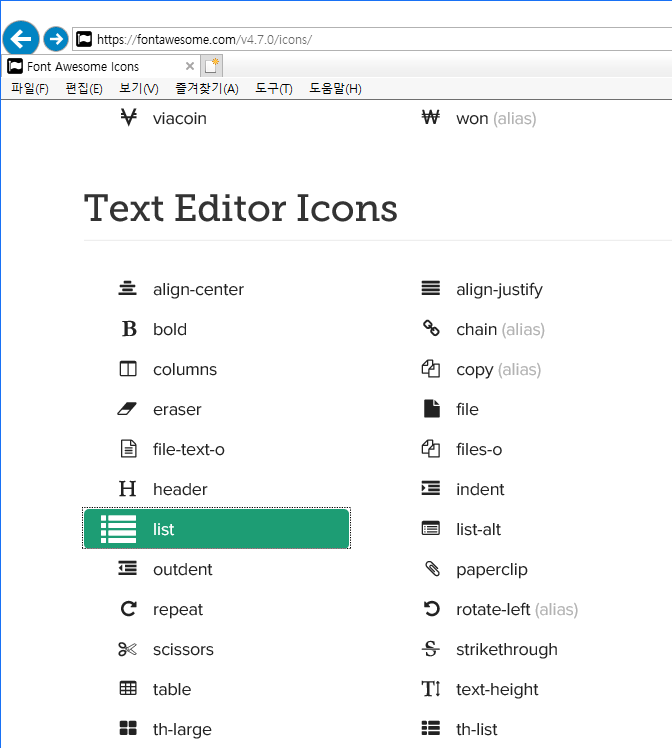Open the bold text link
672x748 pixels.
170,329
